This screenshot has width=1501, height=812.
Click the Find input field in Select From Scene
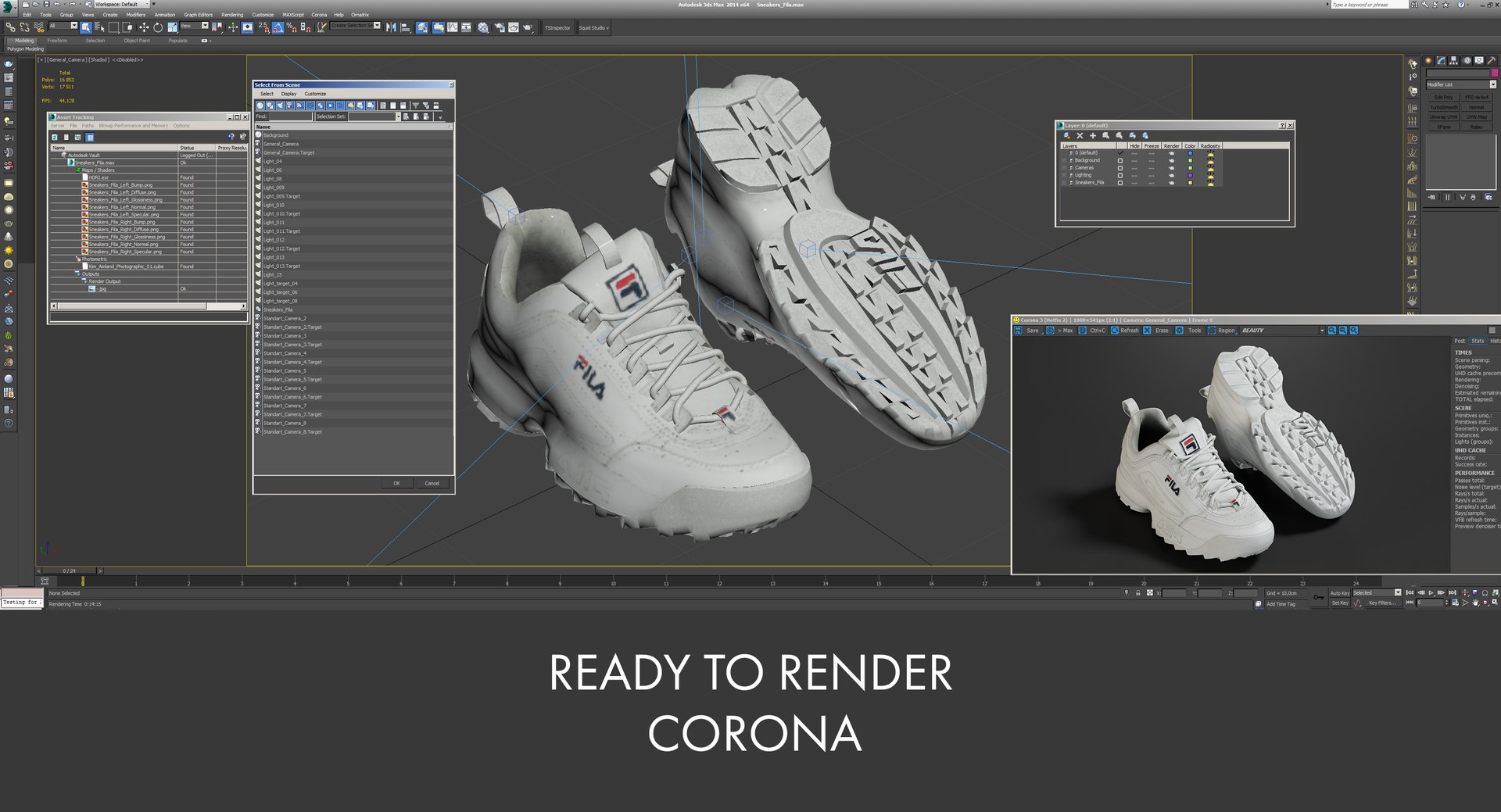click(290, 116)
